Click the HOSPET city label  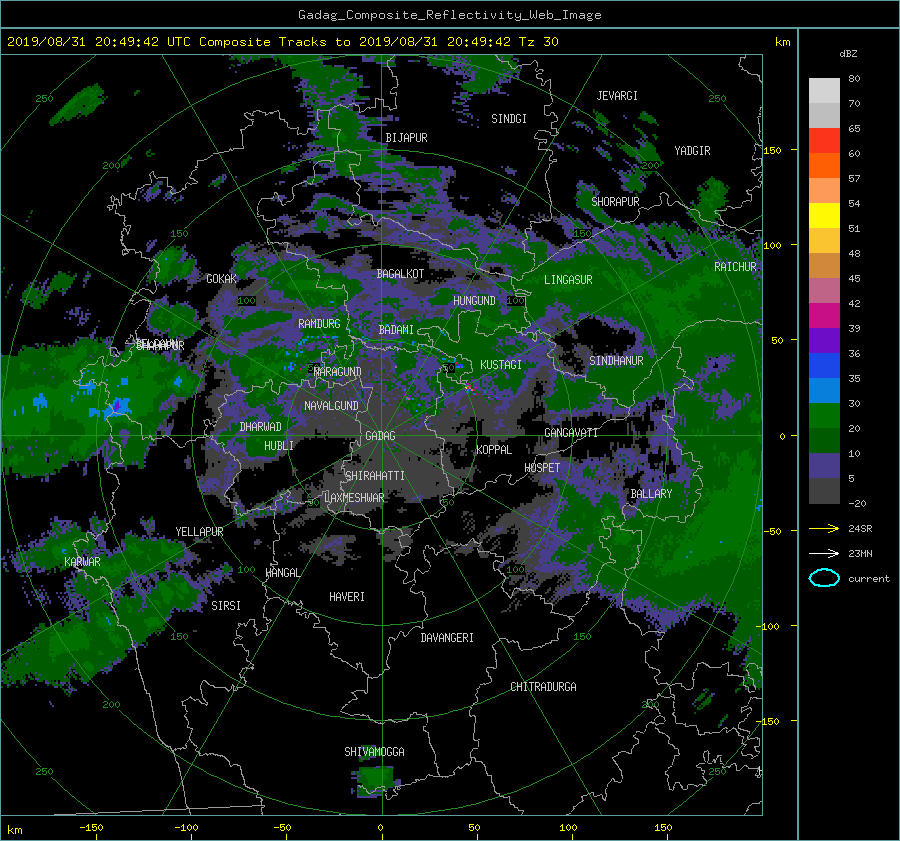[x=542, y=468]
